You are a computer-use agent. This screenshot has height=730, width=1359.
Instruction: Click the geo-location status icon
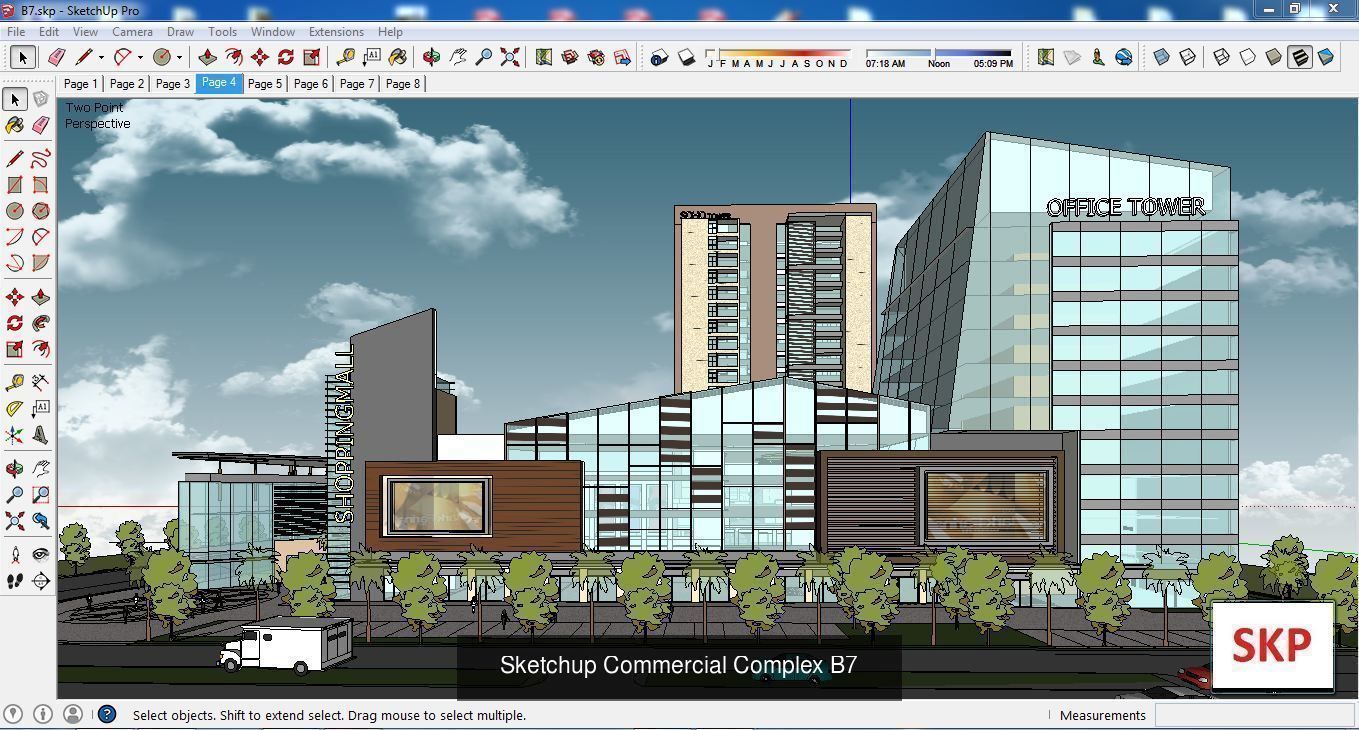click(x=13, y=714)
